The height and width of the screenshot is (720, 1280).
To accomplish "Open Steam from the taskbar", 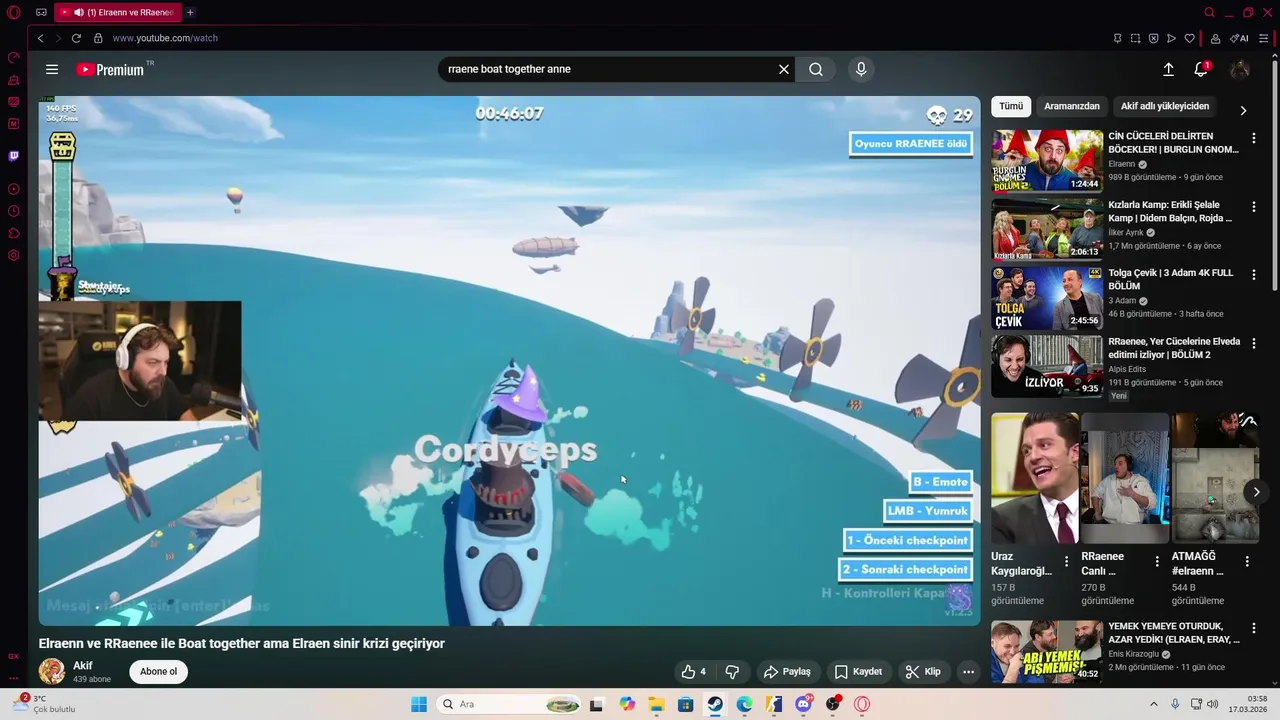I will pos(715,704).
